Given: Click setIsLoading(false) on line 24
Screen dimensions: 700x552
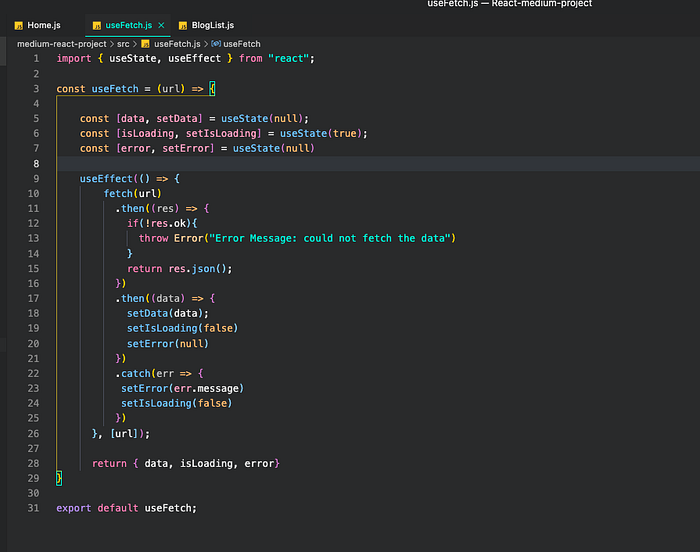Looking at the screenshot, I should click(x=177, y=403).
